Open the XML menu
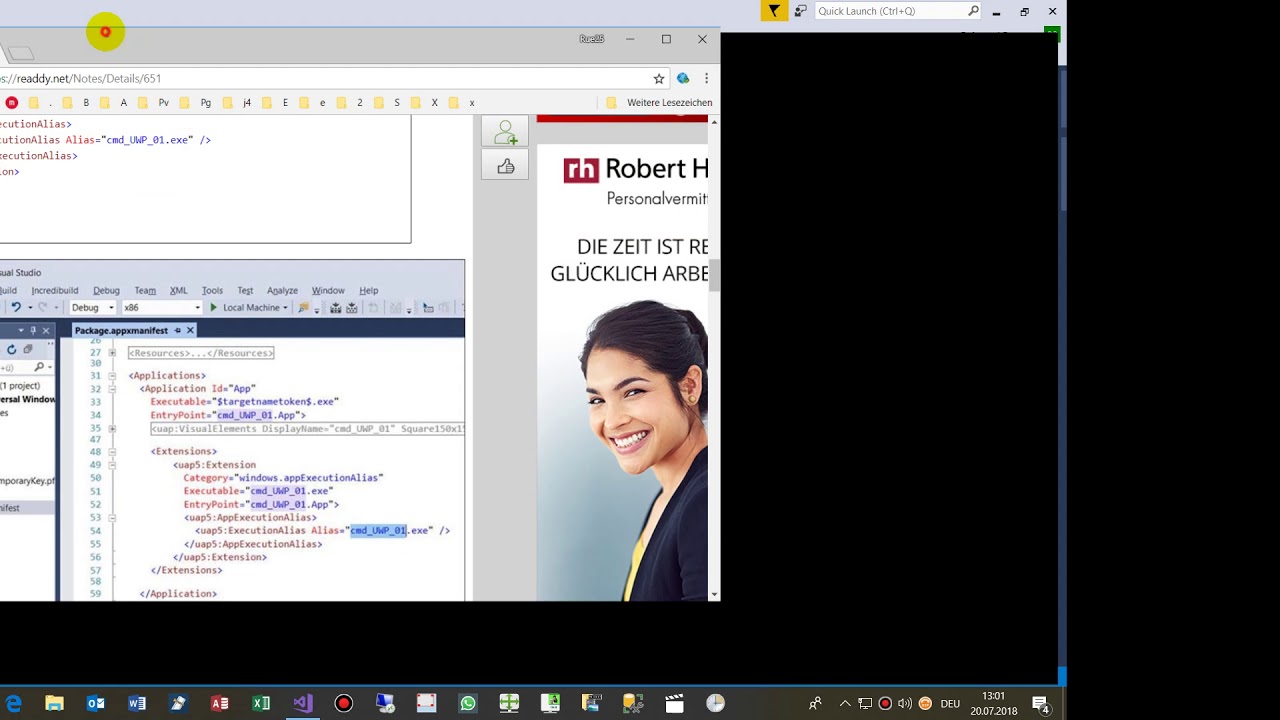Viewport: 1280px width, 720px height. 178,290
